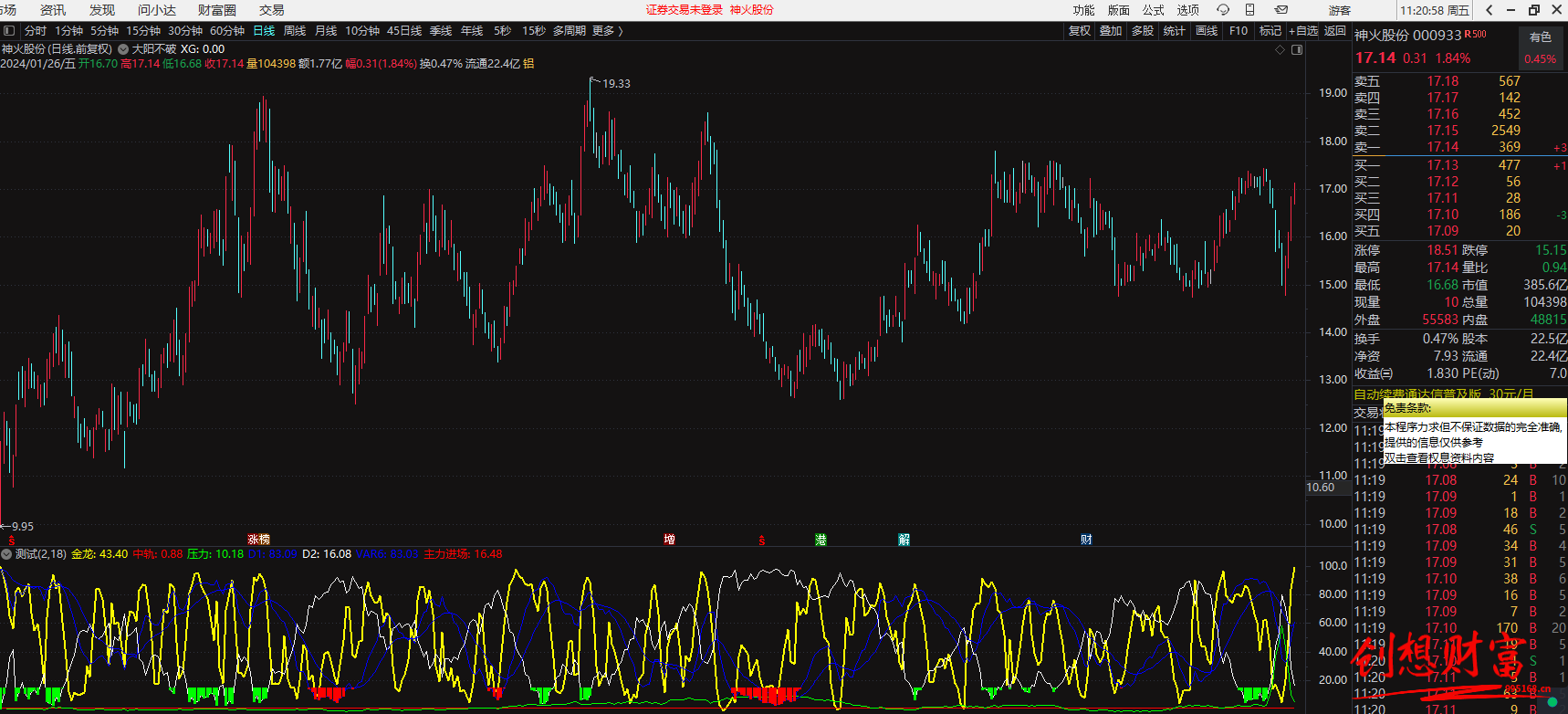The width and height of the screenshot is (1568, 714).
Task: Switch to 5秒 period tab
Action: [x=503, y=31]
